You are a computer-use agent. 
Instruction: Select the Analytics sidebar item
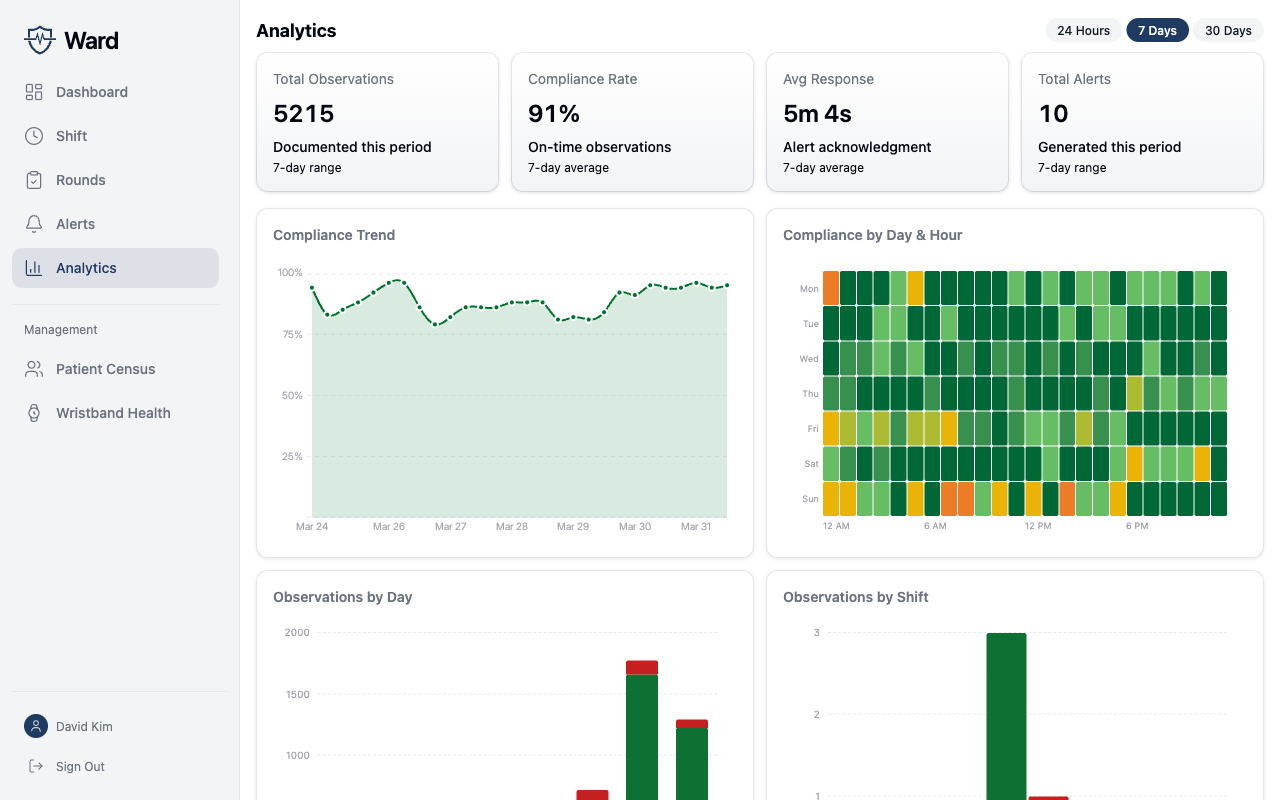click(x=115, y=268)
